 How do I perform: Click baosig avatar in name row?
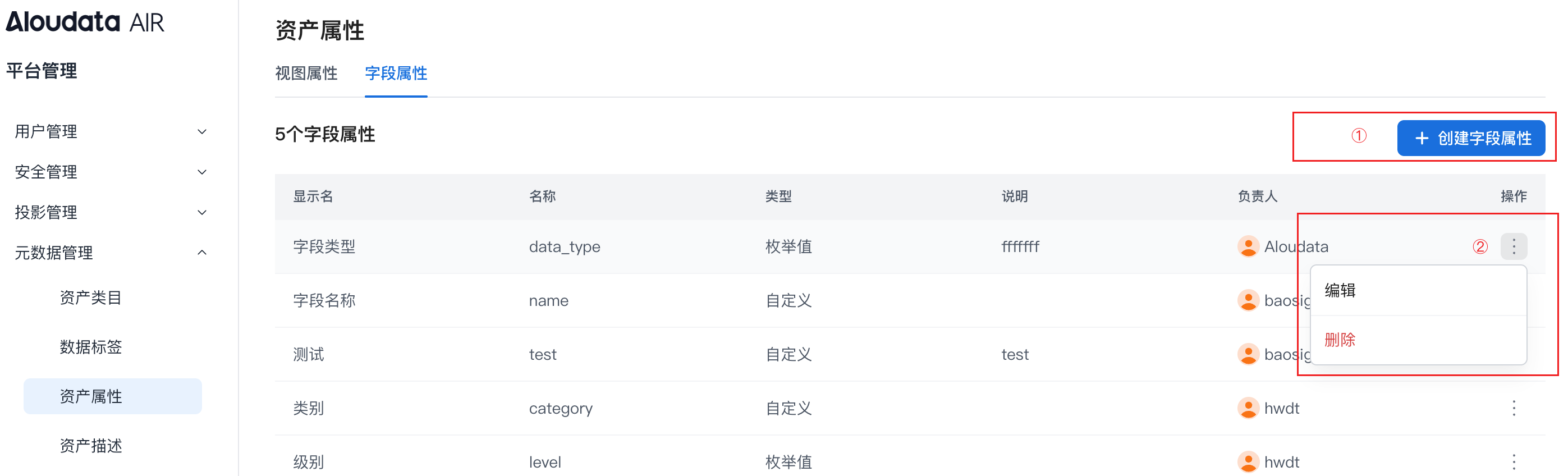(x=1248, y=300)
